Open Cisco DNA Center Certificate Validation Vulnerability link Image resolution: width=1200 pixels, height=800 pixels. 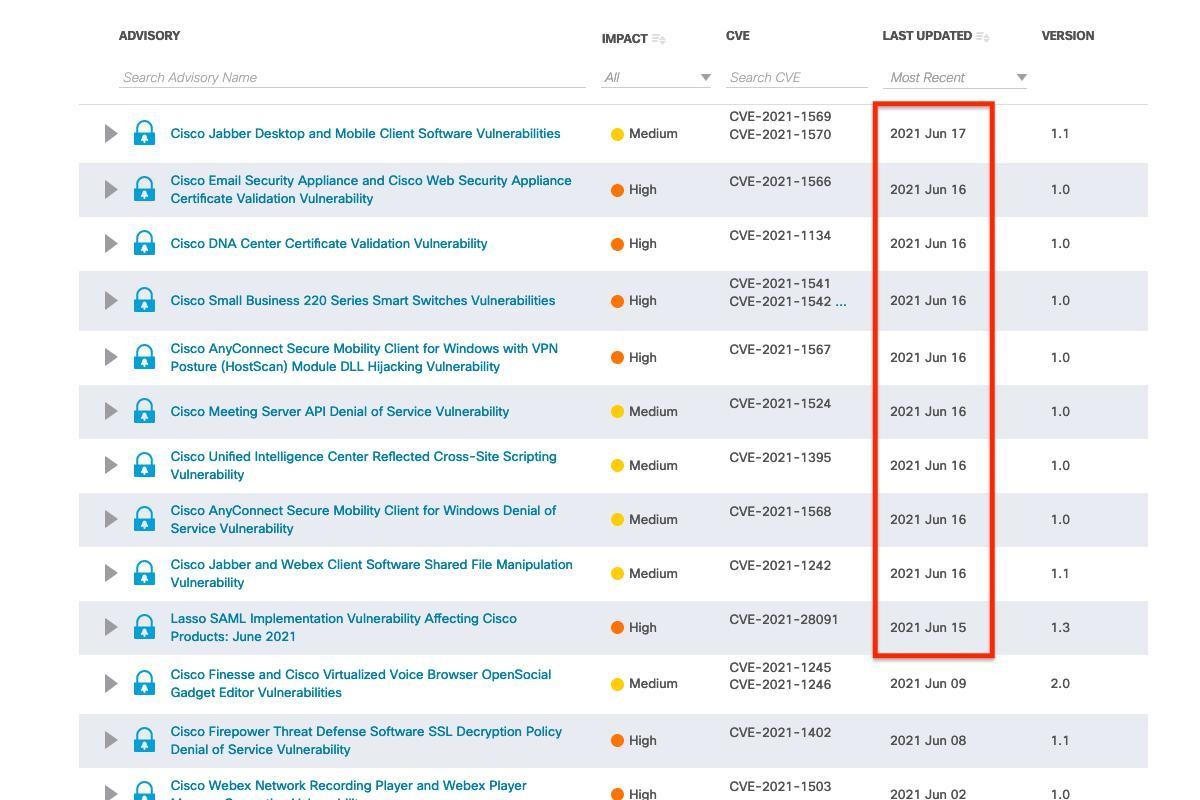tap(329, 243)
